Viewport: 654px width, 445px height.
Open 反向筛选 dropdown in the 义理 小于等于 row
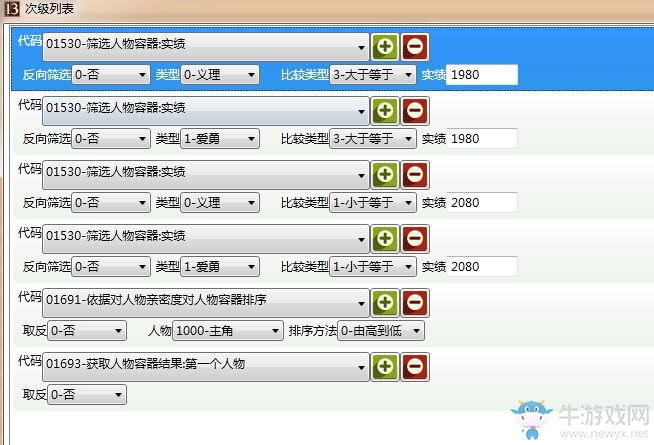pyautogui.click(x=111, y=203)
